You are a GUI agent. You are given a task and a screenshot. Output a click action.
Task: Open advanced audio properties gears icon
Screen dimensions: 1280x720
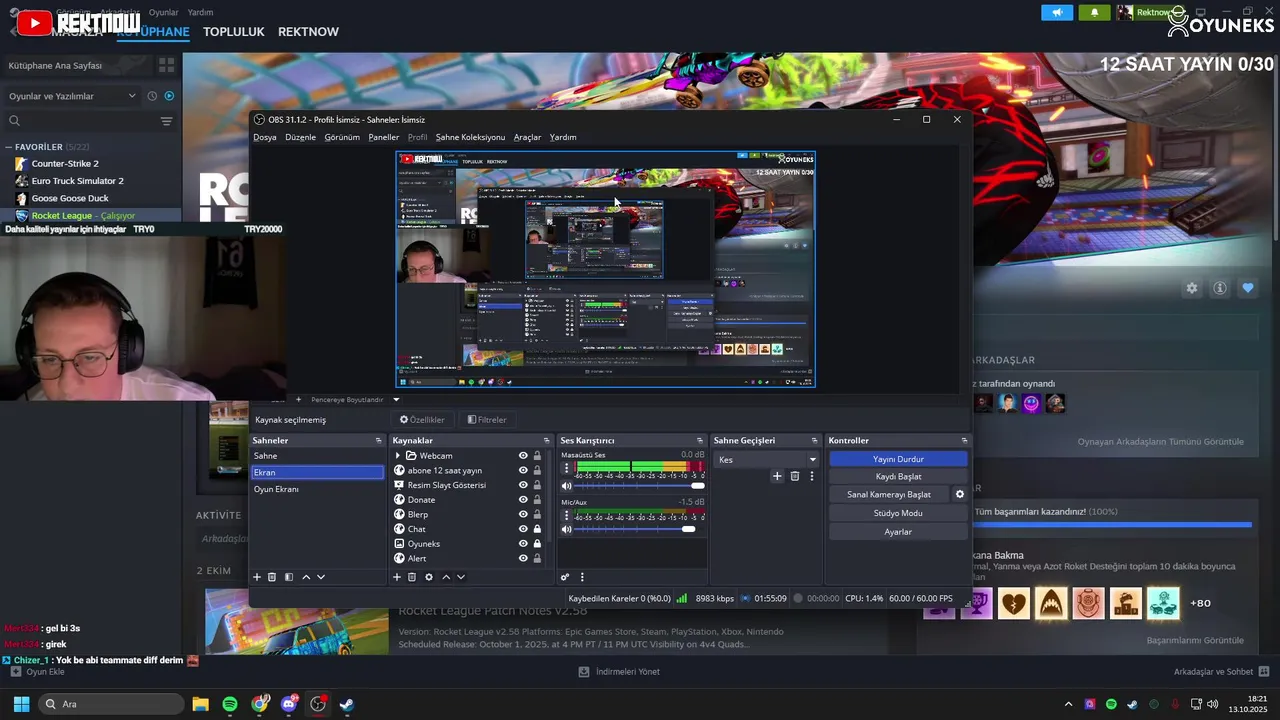pos(565,577)
